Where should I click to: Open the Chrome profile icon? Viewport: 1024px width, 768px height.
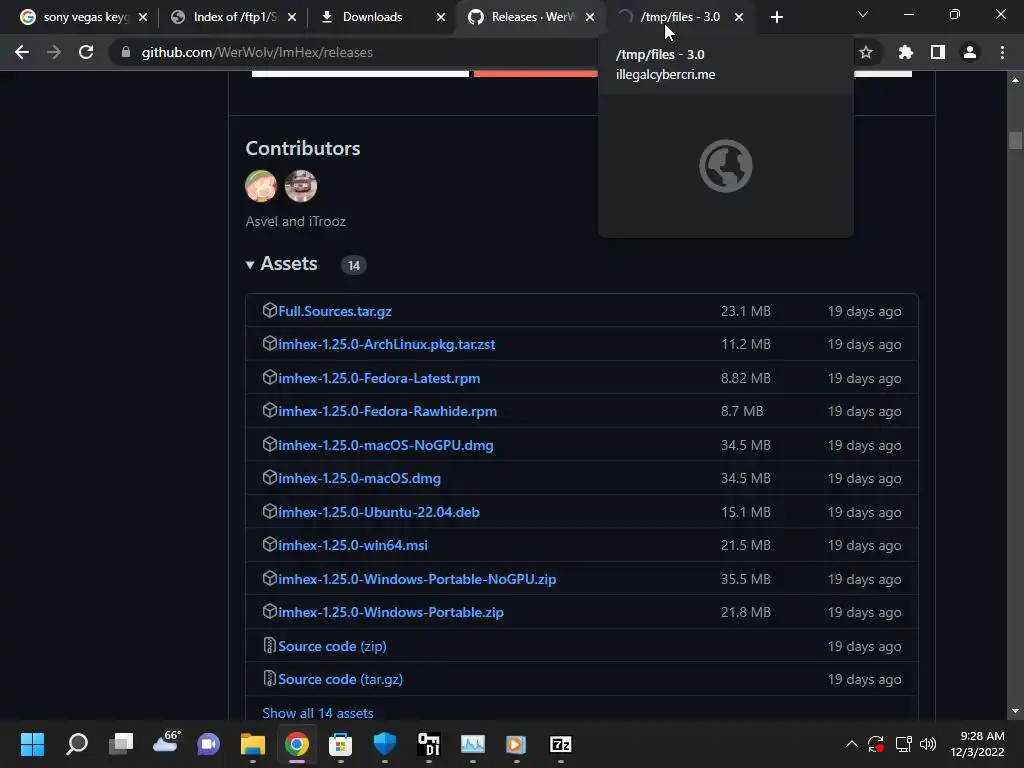[970, 52]
